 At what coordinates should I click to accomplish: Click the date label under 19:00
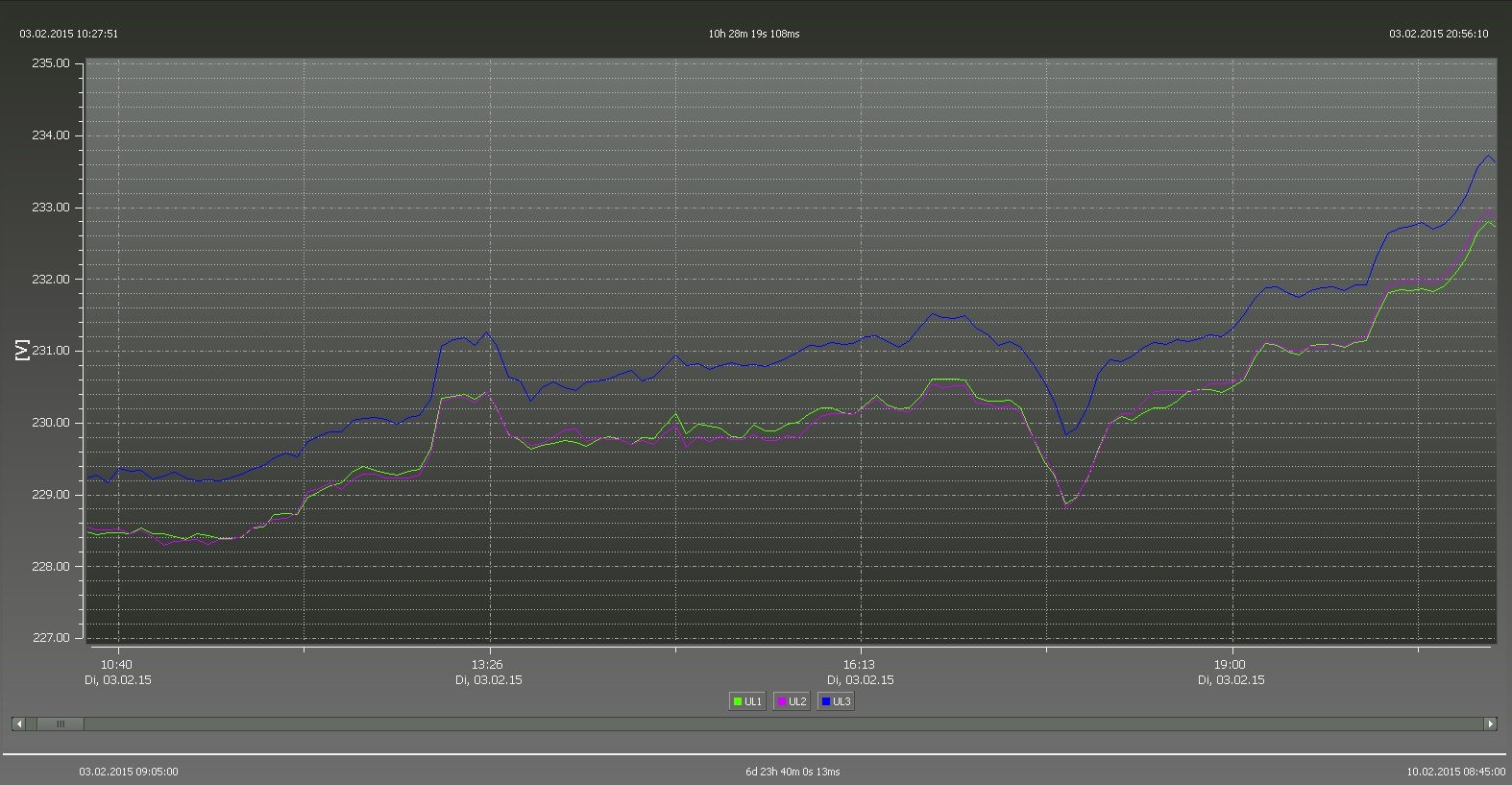point(1231,680)
